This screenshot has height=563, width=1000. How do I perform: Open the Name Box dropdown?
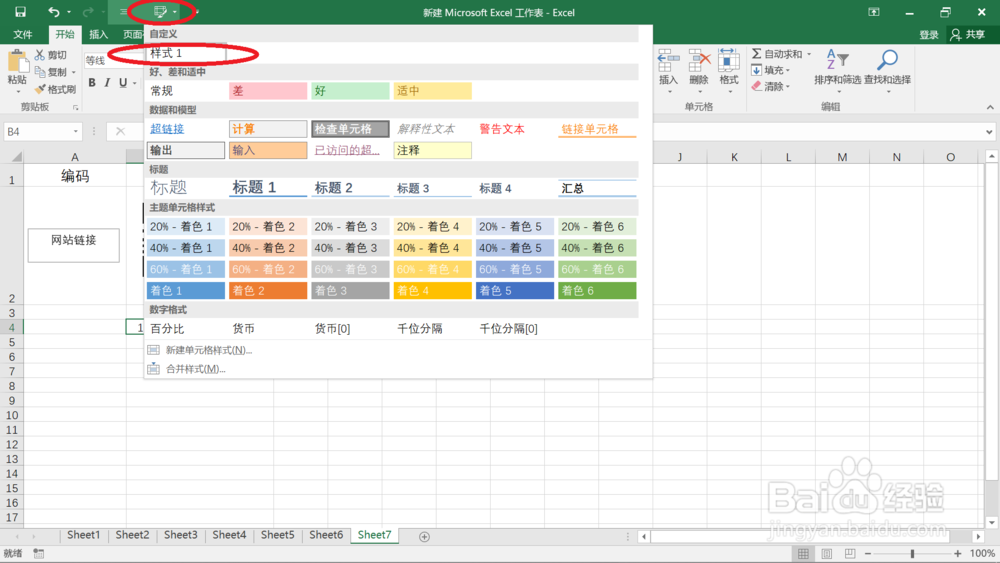75,131
